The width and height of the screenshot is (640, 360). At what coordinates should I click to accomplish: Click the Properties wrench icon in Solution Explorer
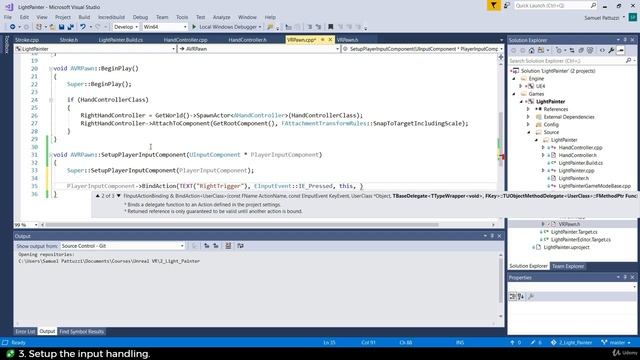click(611, 51)
